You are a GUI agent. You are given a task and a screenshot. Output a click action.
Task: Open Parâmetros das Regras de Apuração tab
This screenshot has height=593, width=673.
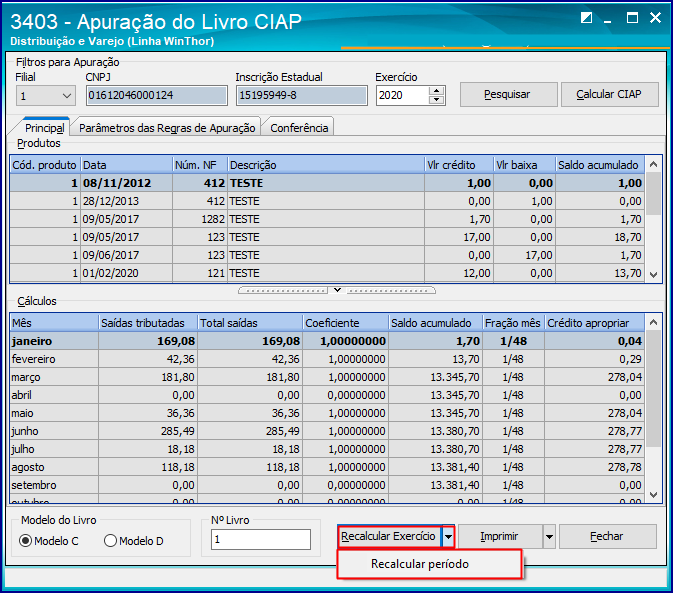(x=167, y=128)
